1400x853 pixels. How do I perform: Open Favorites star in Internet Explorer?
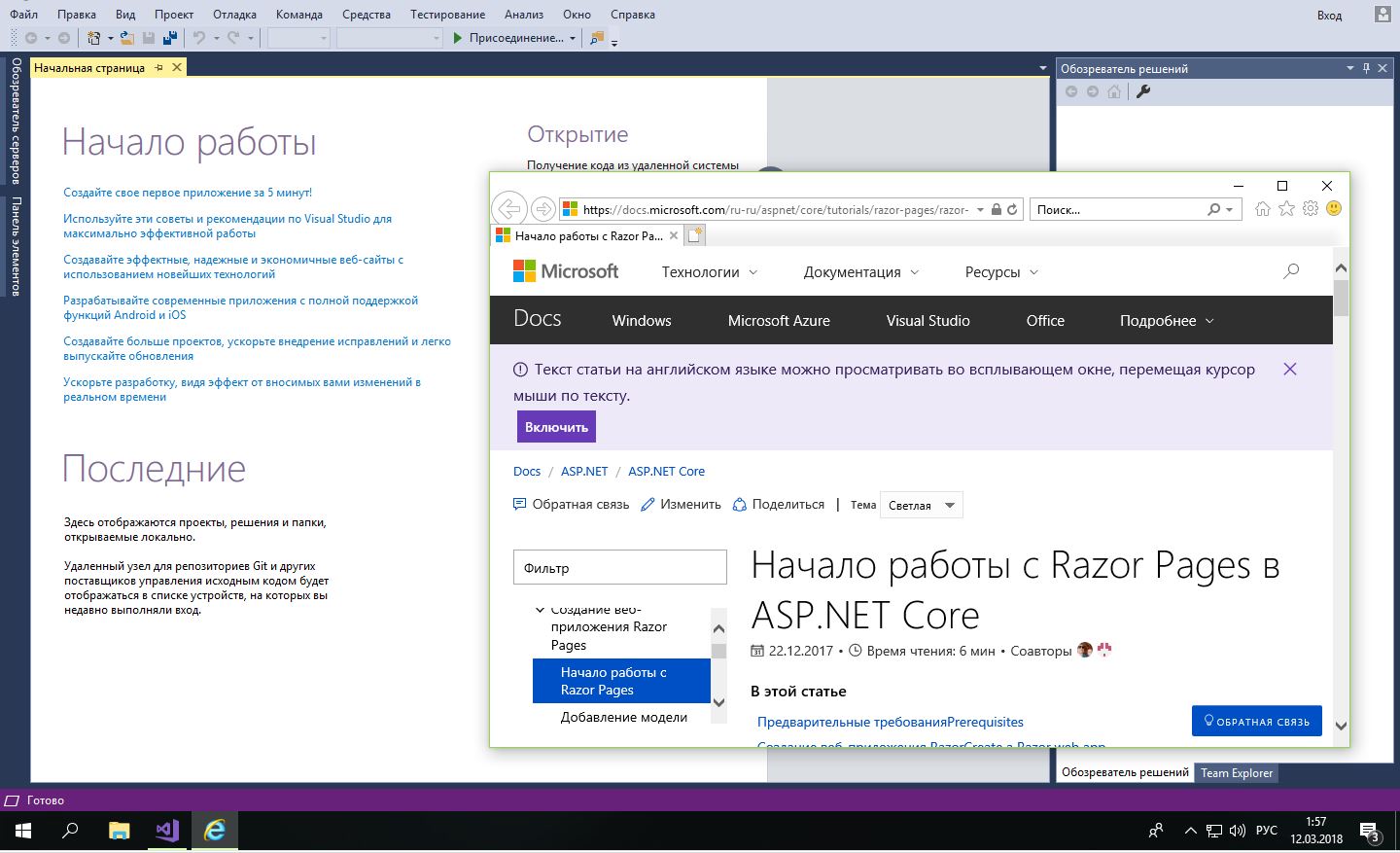tap(1287, 208)
